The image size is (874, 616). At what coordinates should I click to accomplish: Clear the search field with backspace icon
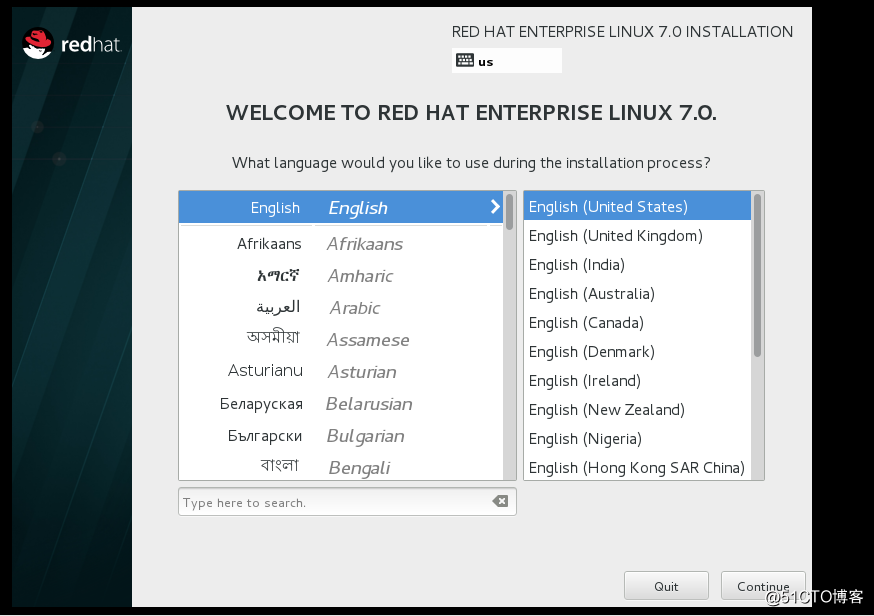click(500, 501)
